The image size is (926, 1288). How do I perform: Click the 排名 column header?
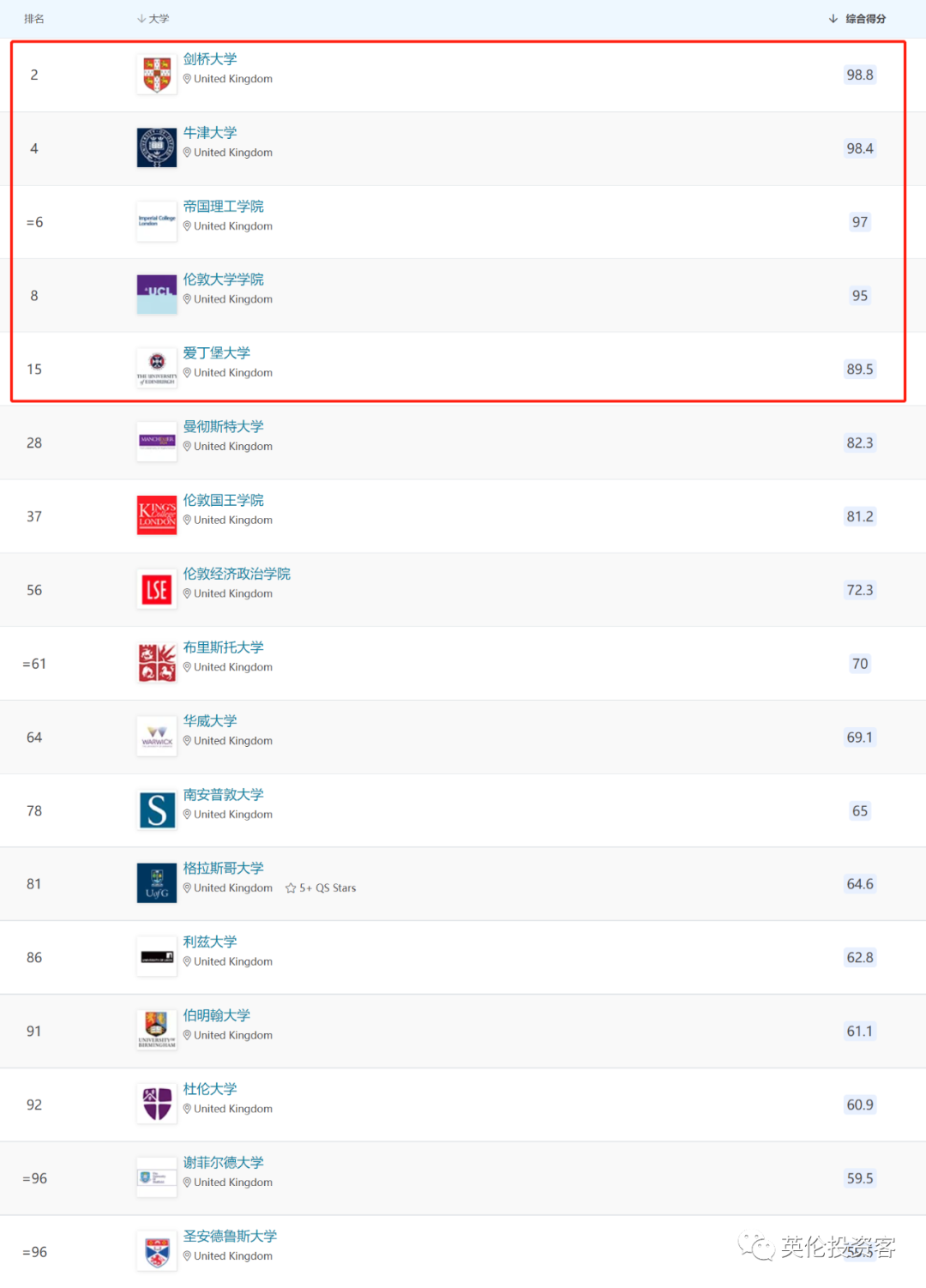click(x=34, y=19)
